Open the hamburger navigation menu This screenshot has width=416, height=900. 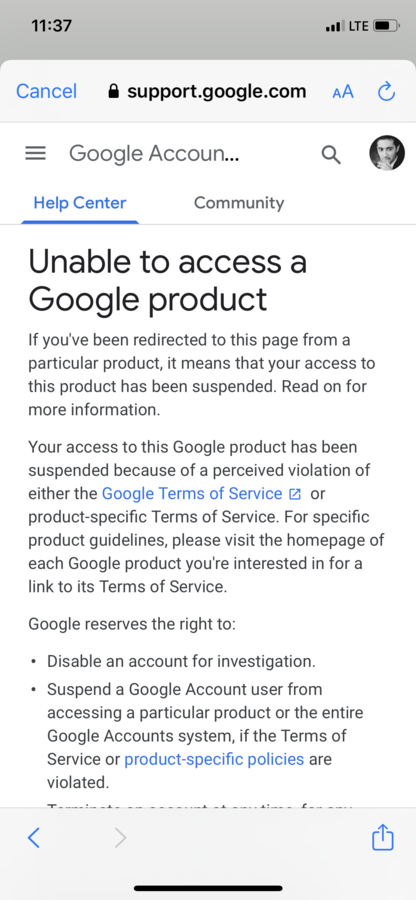(x=36, y=153)
